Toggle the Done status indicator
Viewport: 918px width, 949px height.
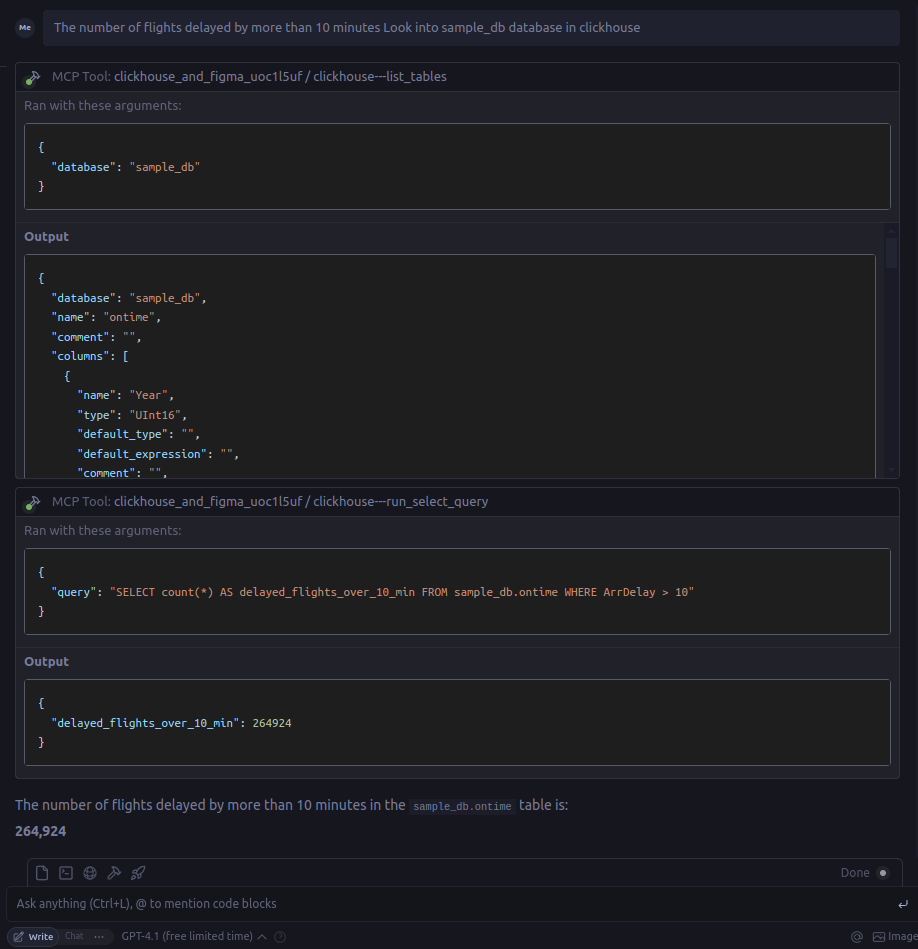[x=882, y=873]
